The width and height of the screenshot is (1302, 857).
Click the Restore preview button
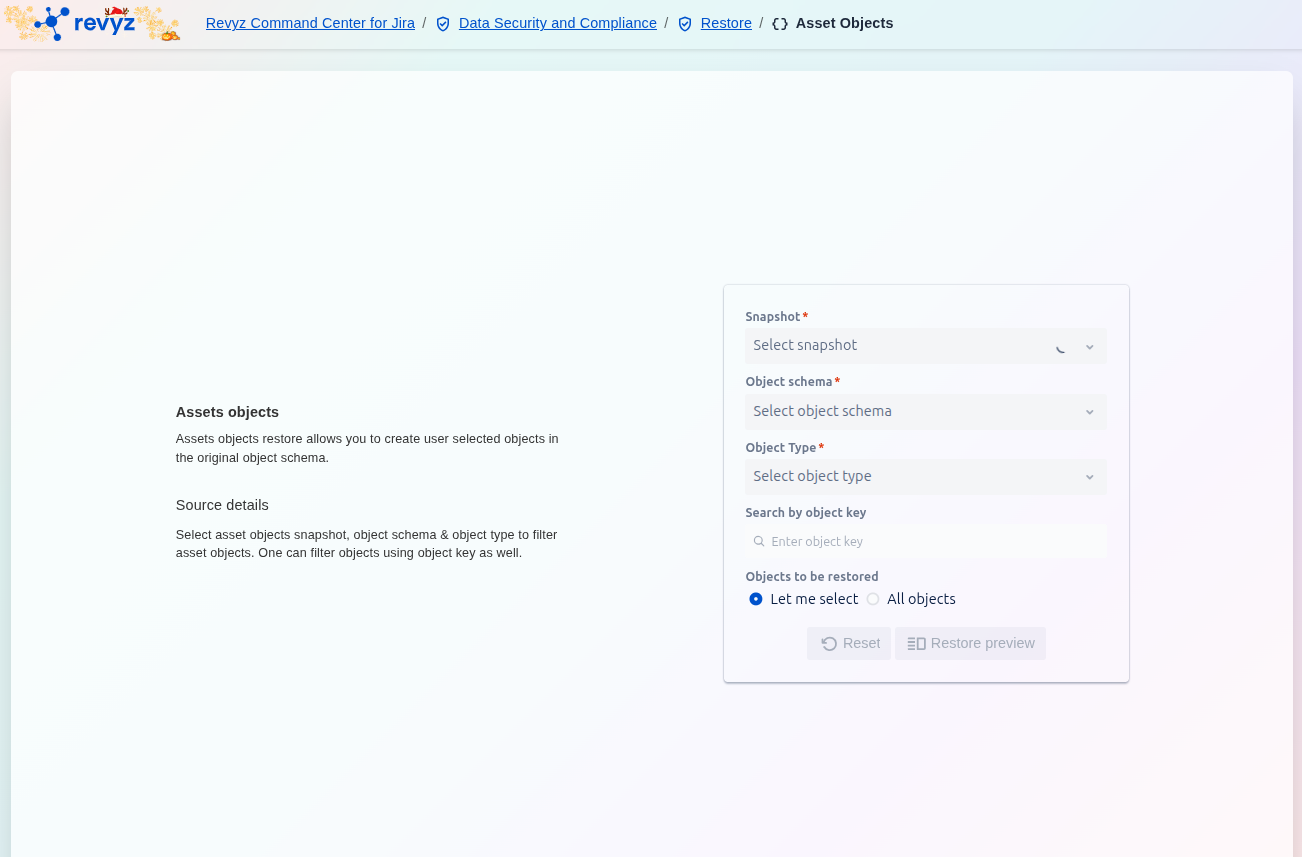click(970, 644)
